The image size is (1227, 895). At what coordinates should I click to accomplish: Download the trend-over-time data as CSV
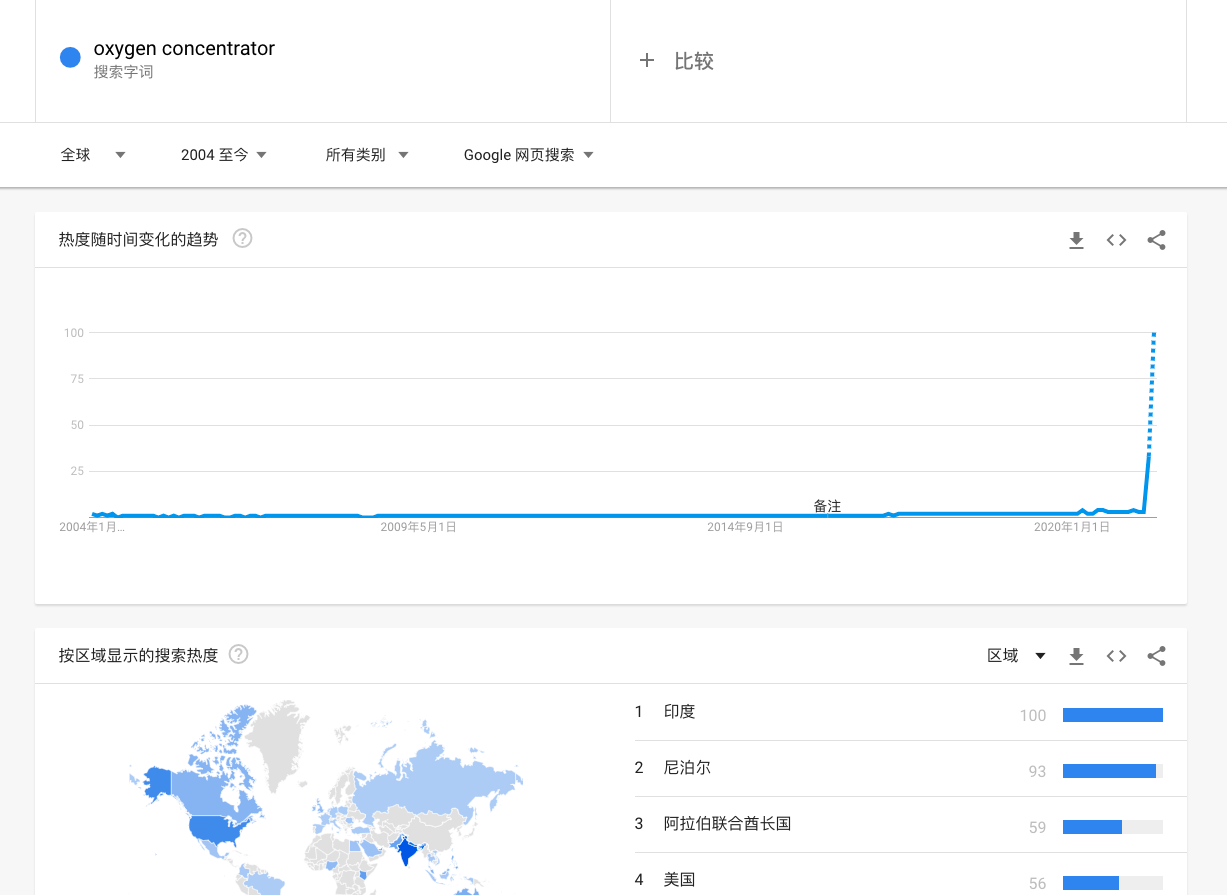pos(1076,240)
